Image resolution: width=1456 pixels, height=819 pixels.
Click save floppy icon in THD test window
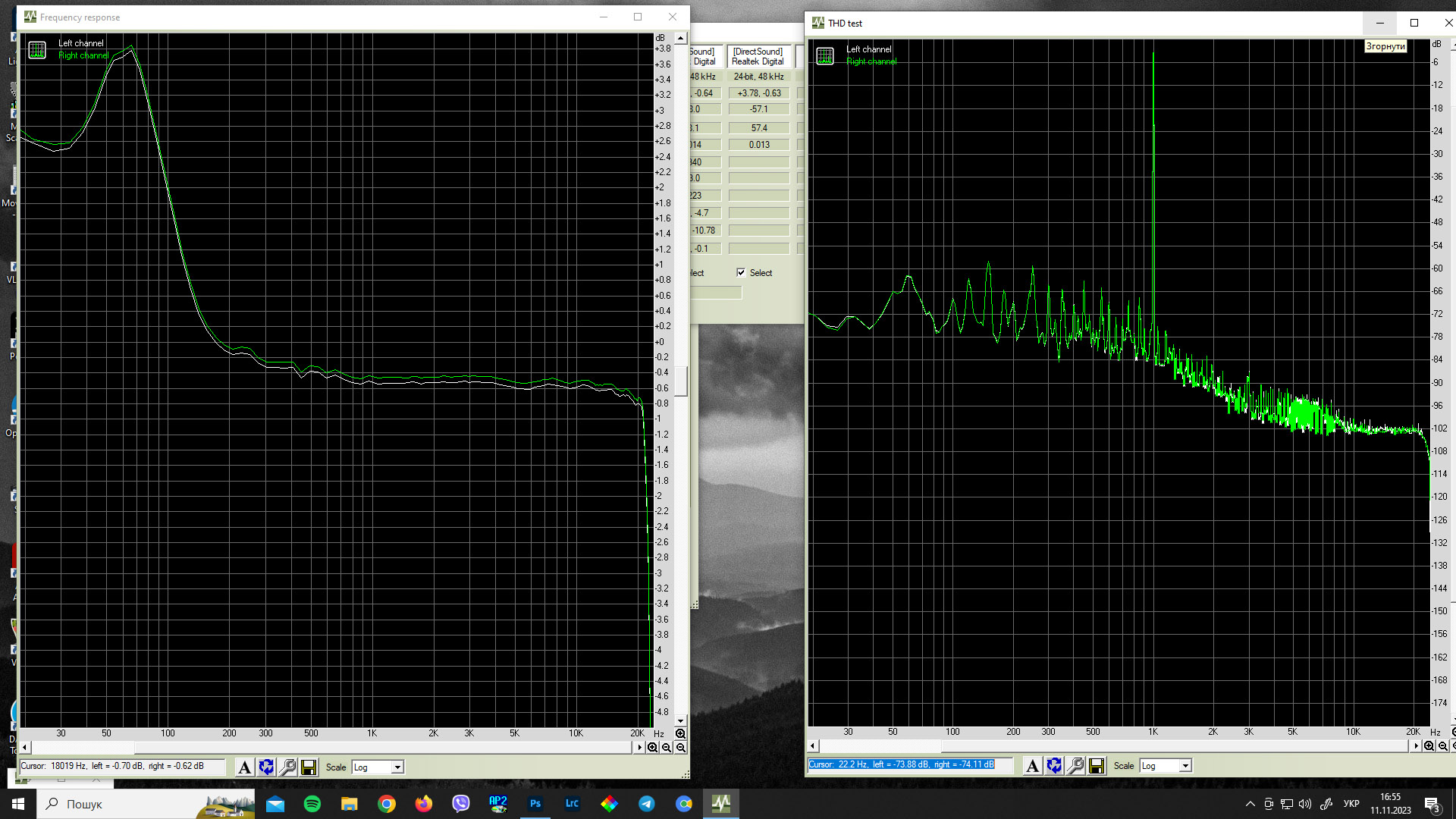coord(1097,766)
